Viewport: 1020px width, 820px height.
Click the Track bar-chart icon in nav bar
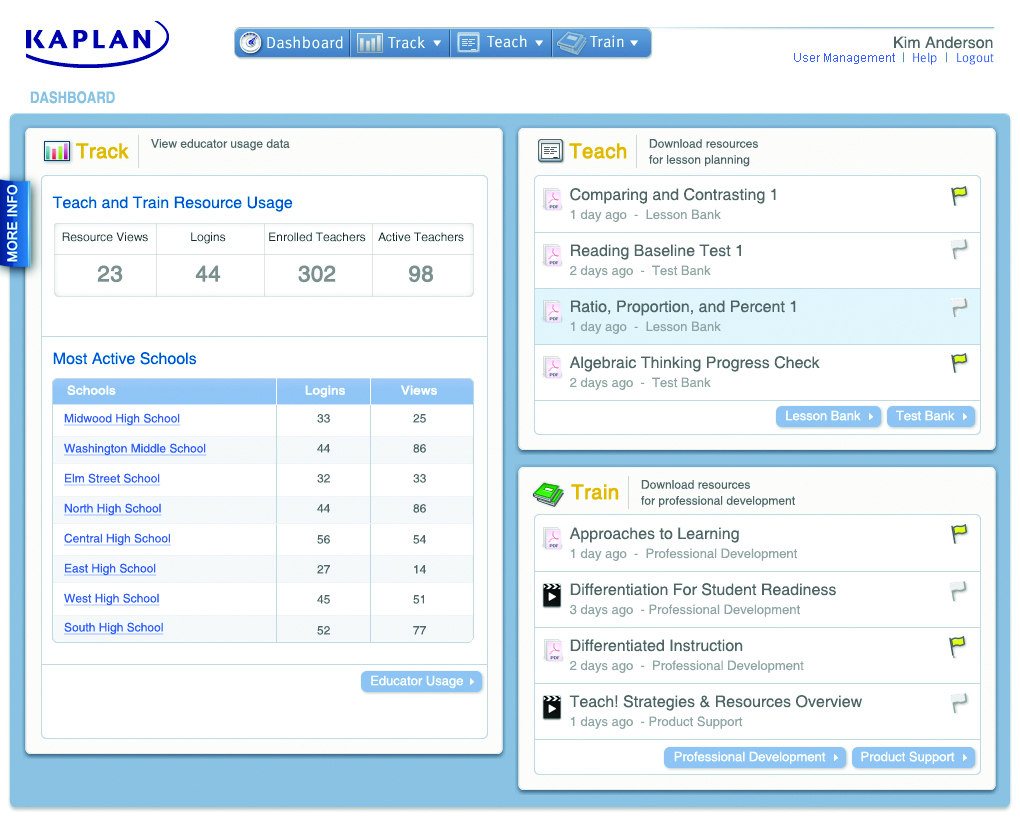[x=369, y=43]
